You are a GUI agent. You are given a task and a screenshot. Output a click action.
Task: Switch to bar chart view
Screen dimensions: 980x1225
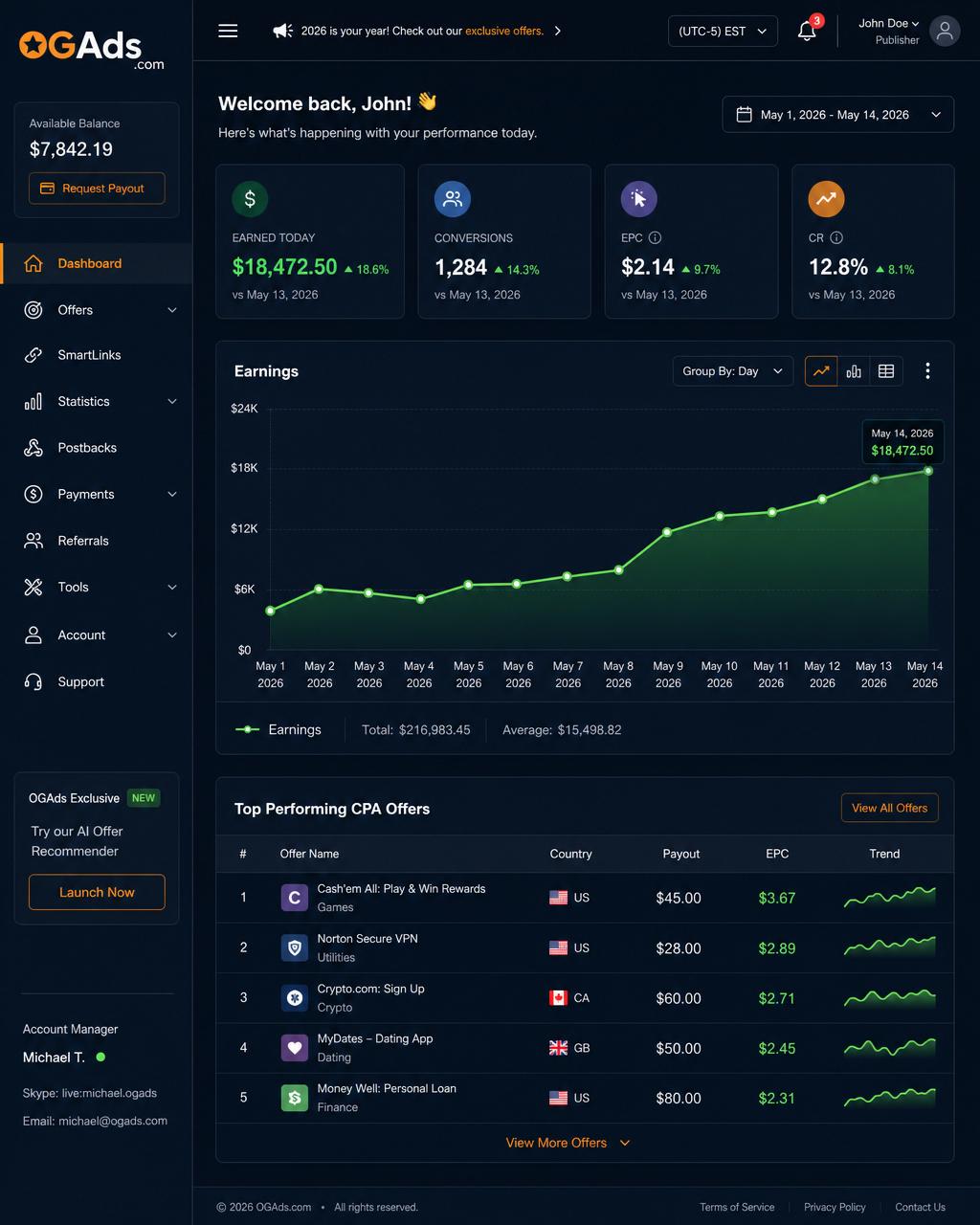click(854, 371)
